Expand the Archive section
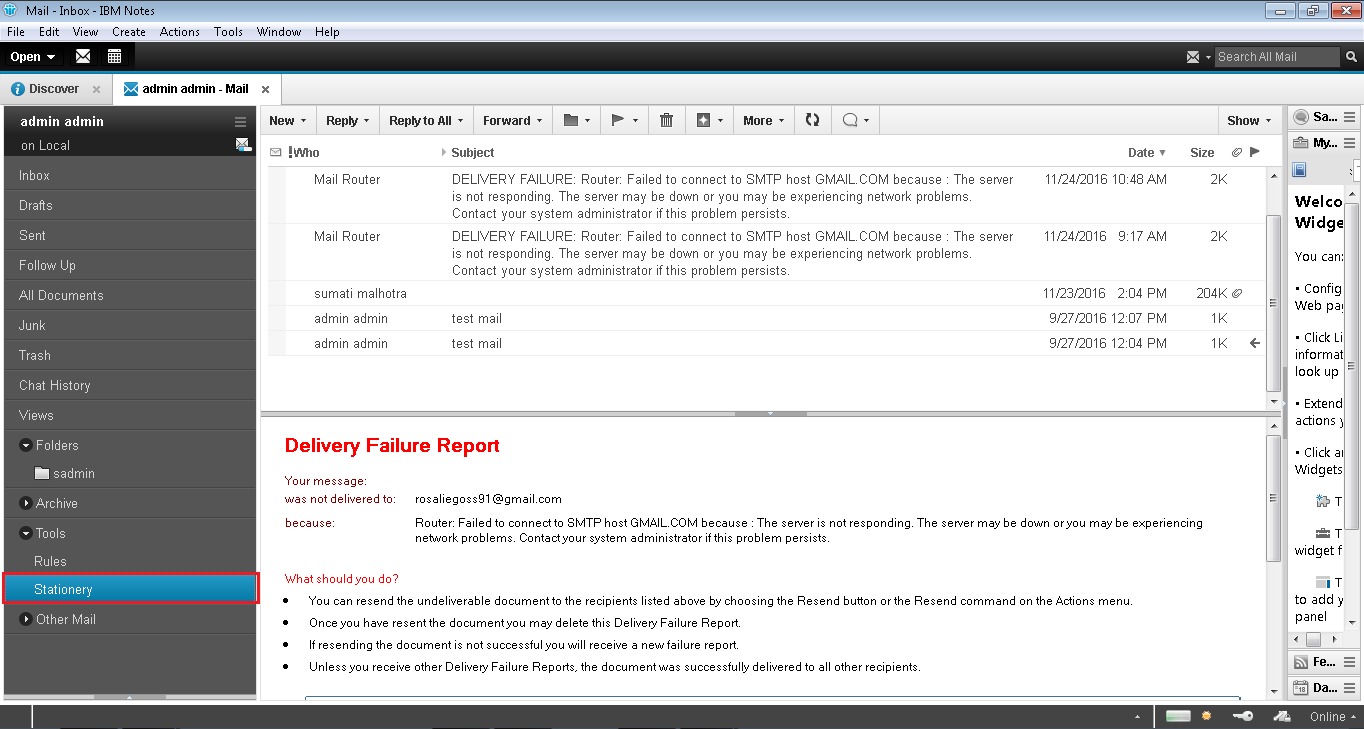1364x729 pixels. (25, 503)
